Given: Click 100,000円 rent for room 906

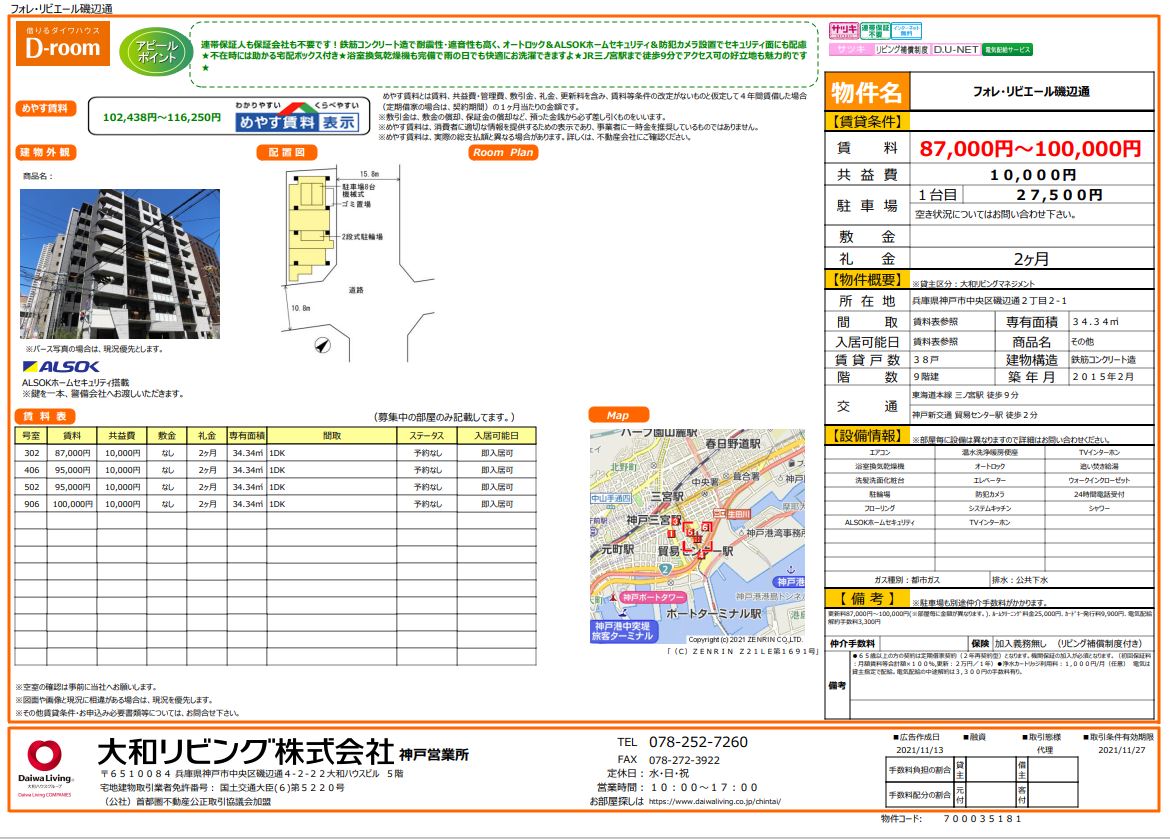Looking at the screenshot, I should click(x=72, y=504).
